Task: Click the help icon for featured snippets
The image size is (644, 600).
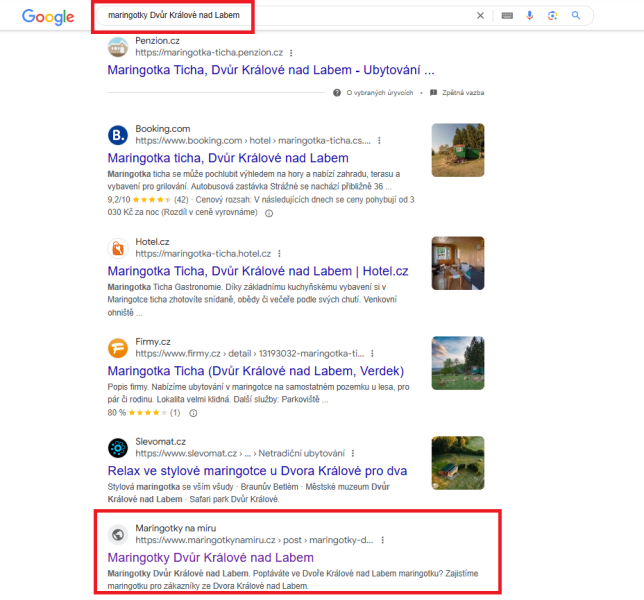Action: 337,93
